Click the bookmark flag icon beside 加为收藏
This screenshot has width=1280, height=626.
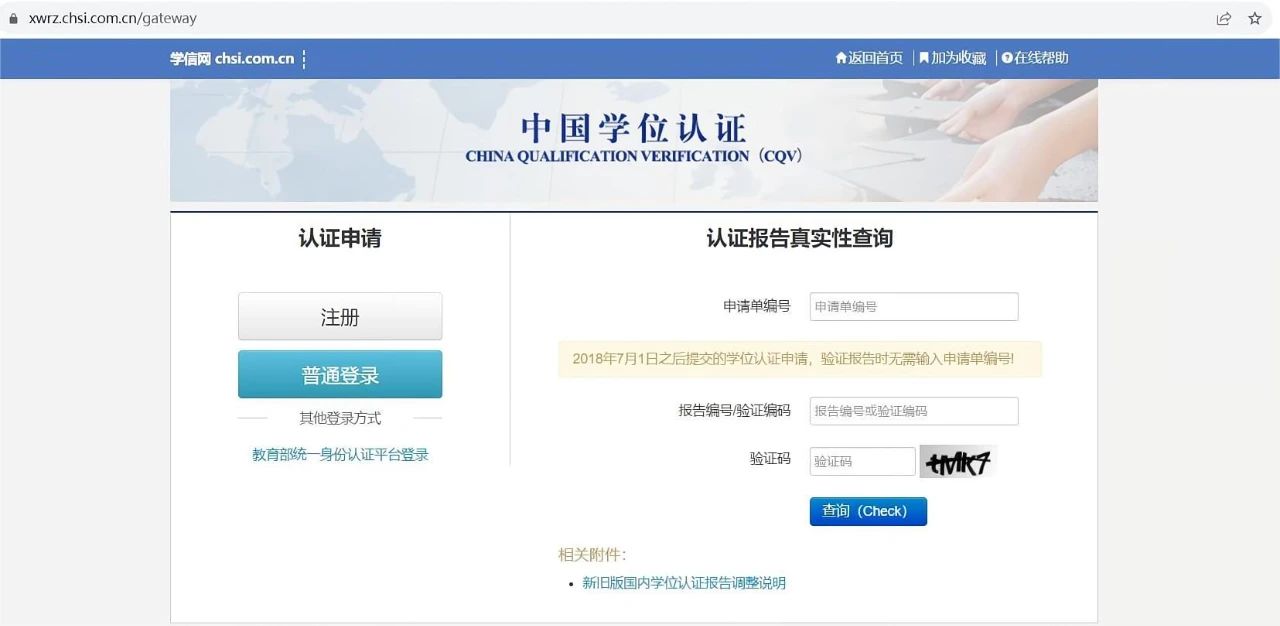pyautogui.click(x=924, y=58)
